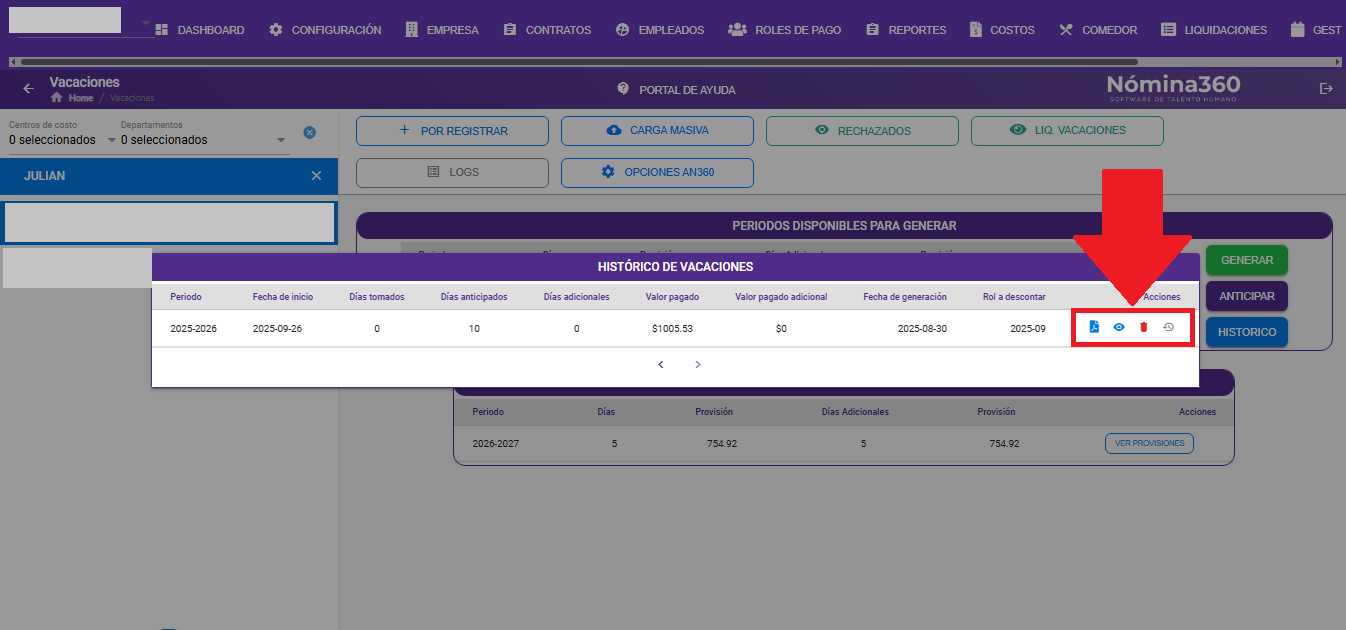The image size is (1346, 630).
Task: Click the Valor pagado column header
Action: coord(672,297)
